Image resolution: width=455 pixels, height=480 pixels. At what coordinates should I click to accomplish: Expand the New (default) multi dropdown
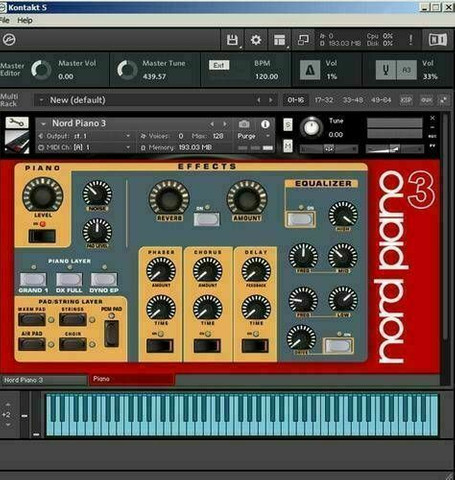click(x=41, y=100)
